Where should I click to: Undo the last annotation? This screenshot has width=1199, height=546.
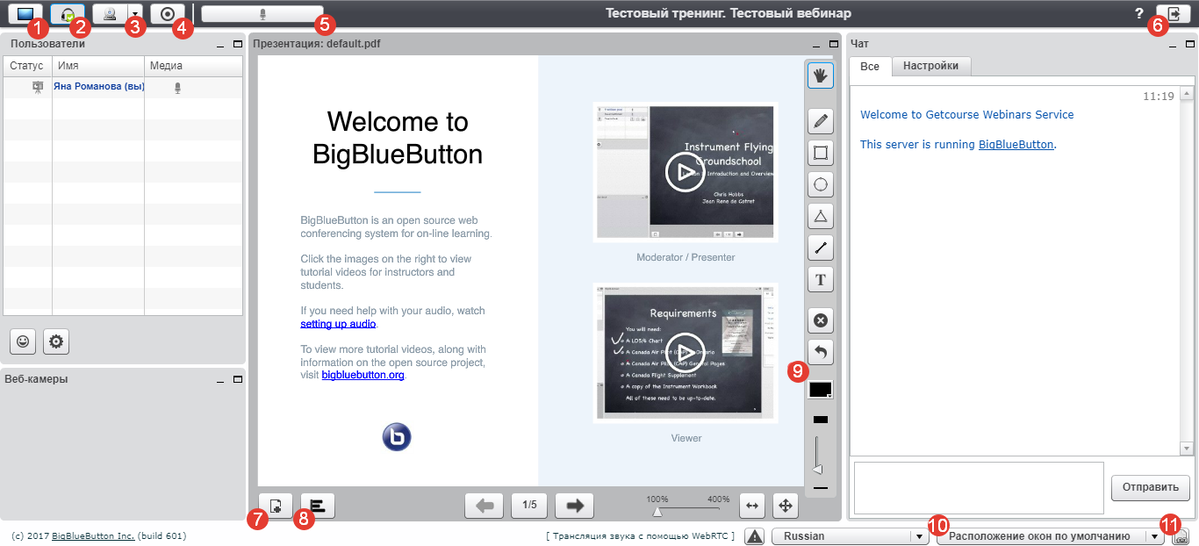click(820, 353)
